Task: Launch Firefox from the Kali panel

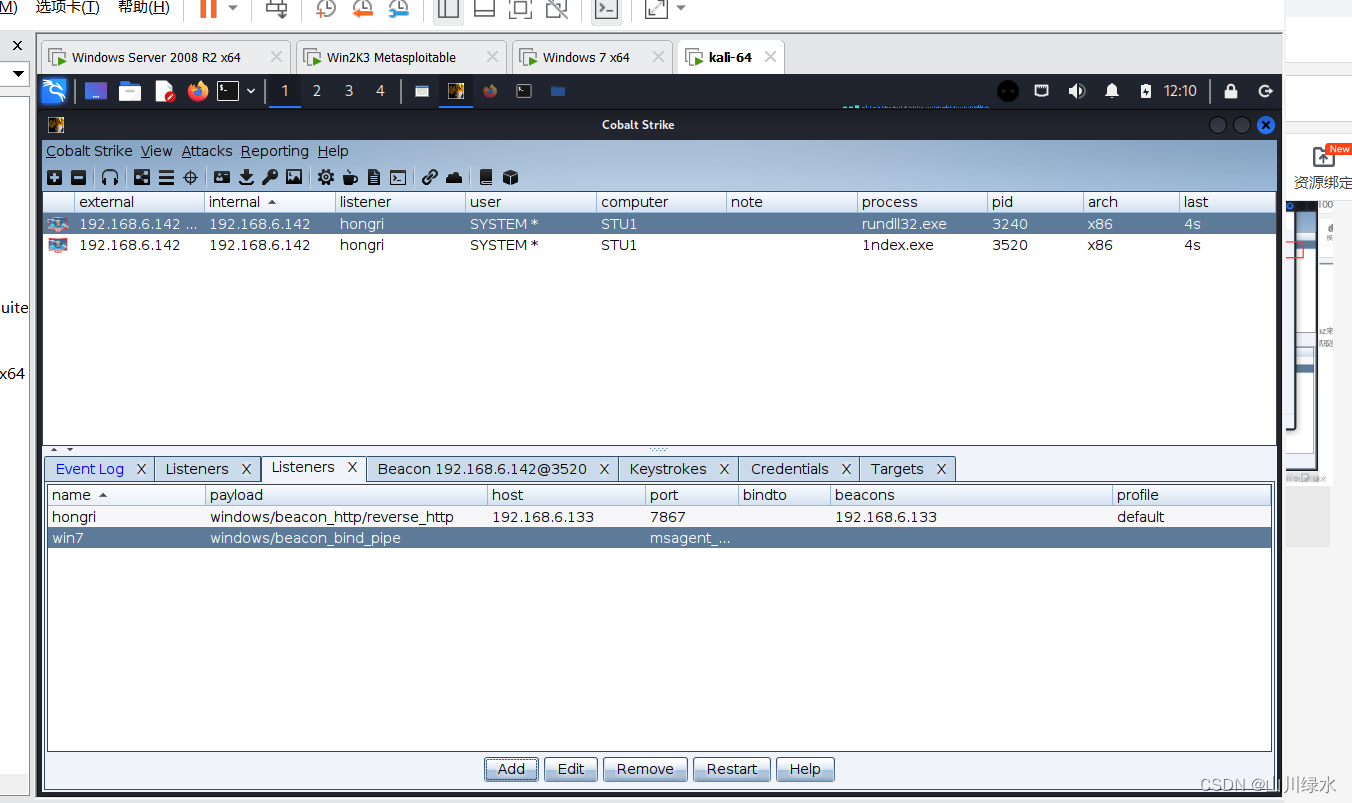Action: click(198, 91)
